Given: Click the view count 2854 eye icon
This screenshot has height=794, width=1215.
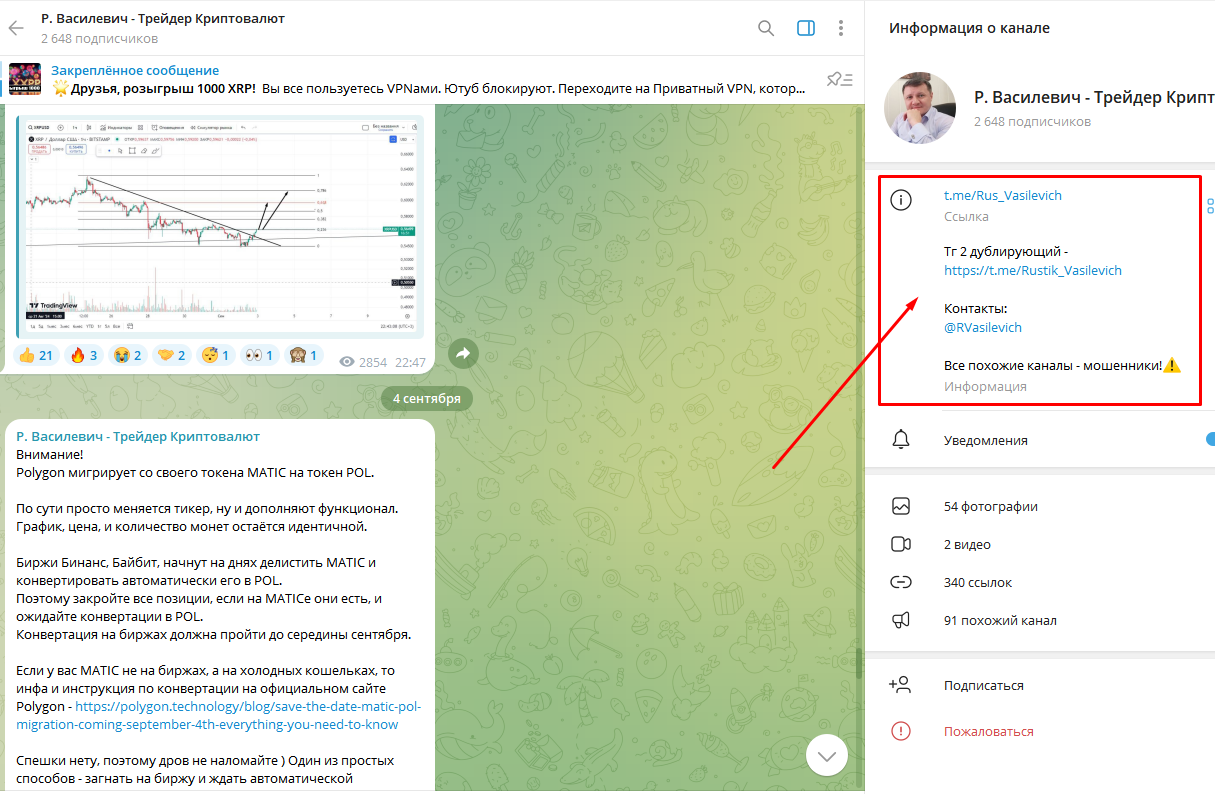Looking at the screenshot, I should [x=348, y=362].
